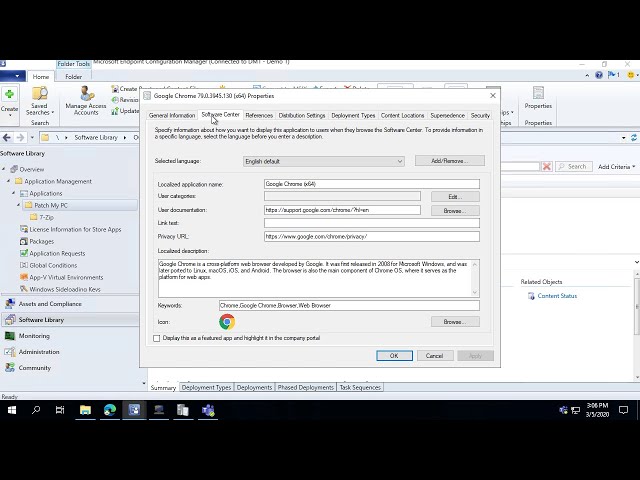Open the Assets and Compliance workspace
This screenshot has height=480, width=640.
tap(50, 304)
